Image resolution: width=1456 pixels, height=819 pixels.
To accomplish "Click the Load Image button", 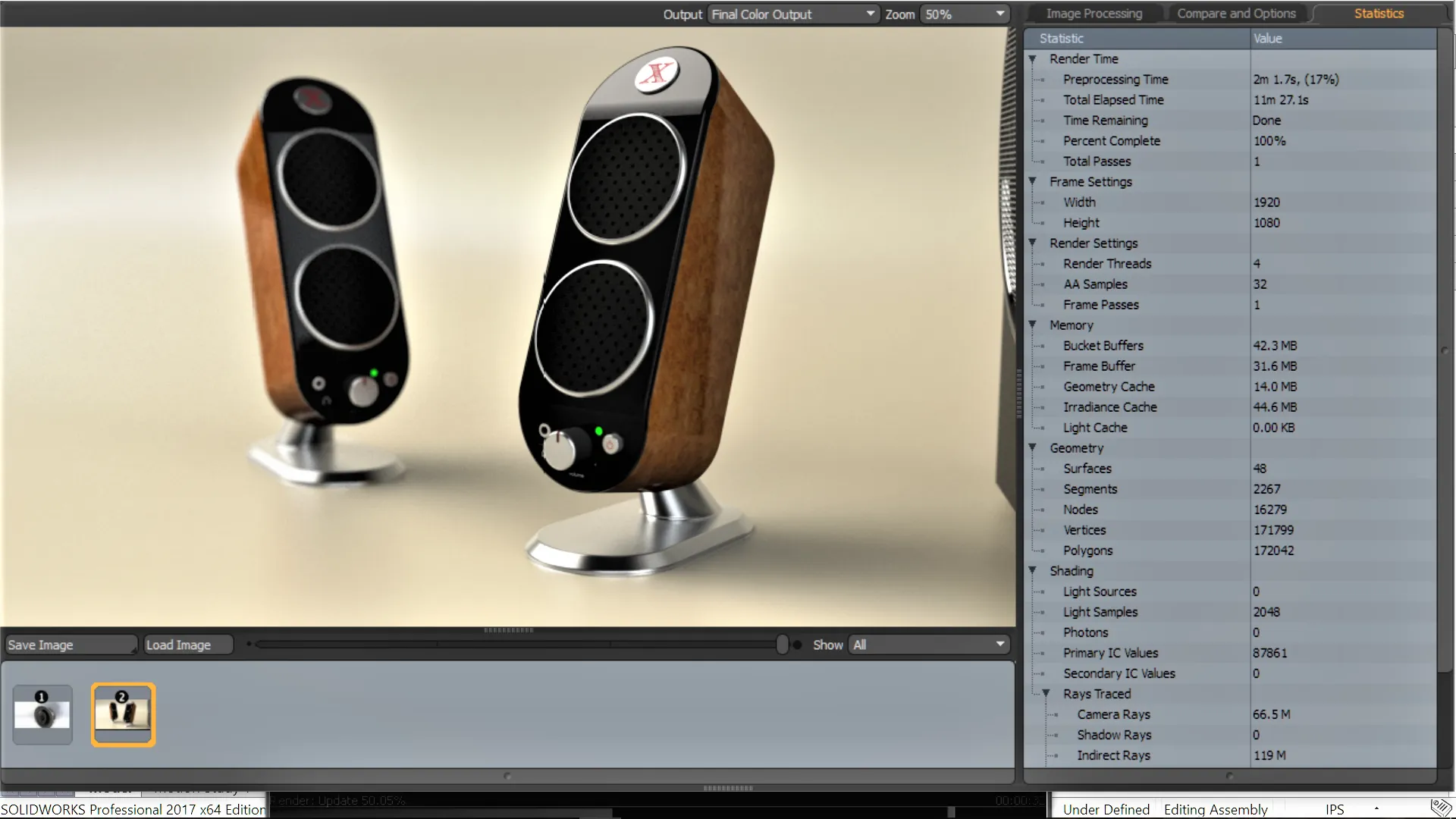I will 187,644.
